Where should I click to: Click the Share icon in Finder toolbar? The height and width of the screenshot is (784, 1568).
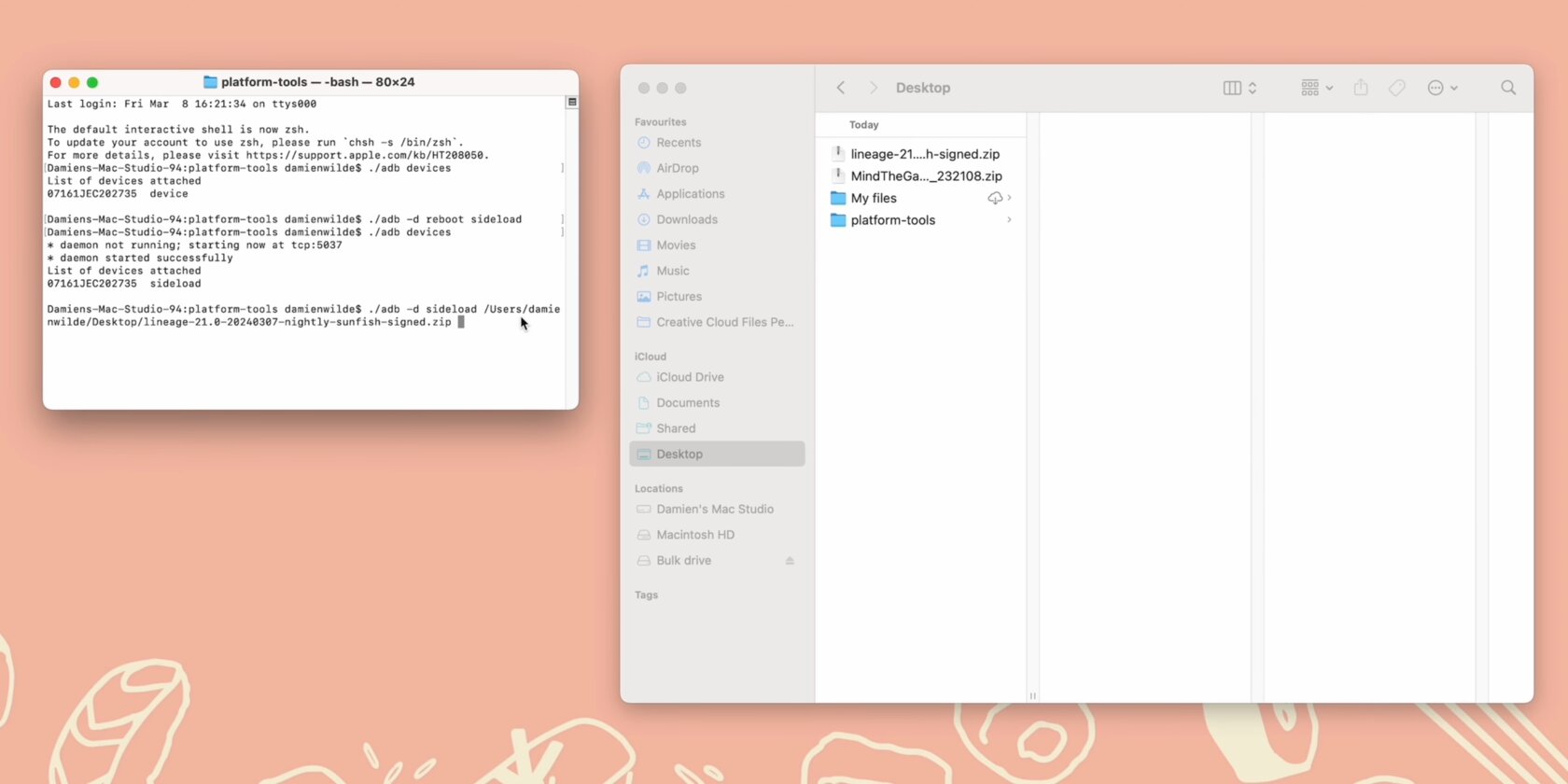coord(1361,88)
